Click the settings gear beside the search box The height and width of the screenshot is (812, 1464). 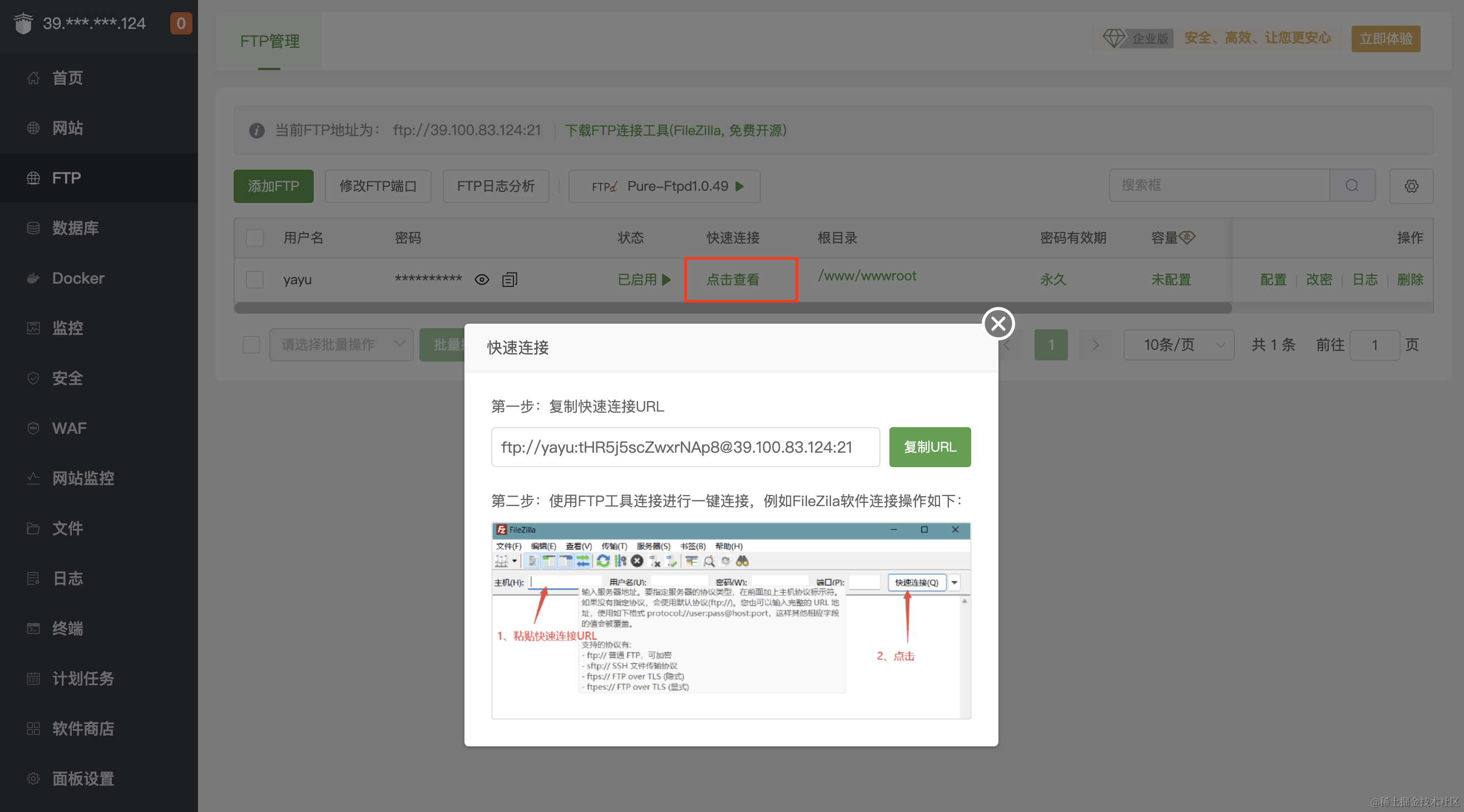[x=1411, y=186]
